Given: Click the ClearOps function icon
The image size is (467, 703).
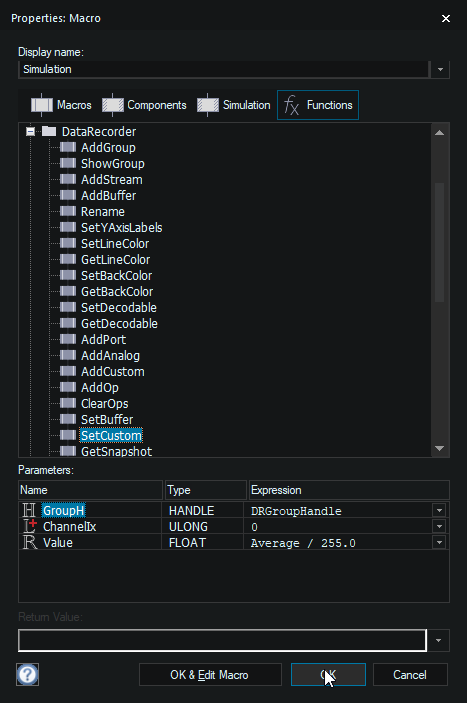Looking at the screenshot, I should [x=68, y=403].
